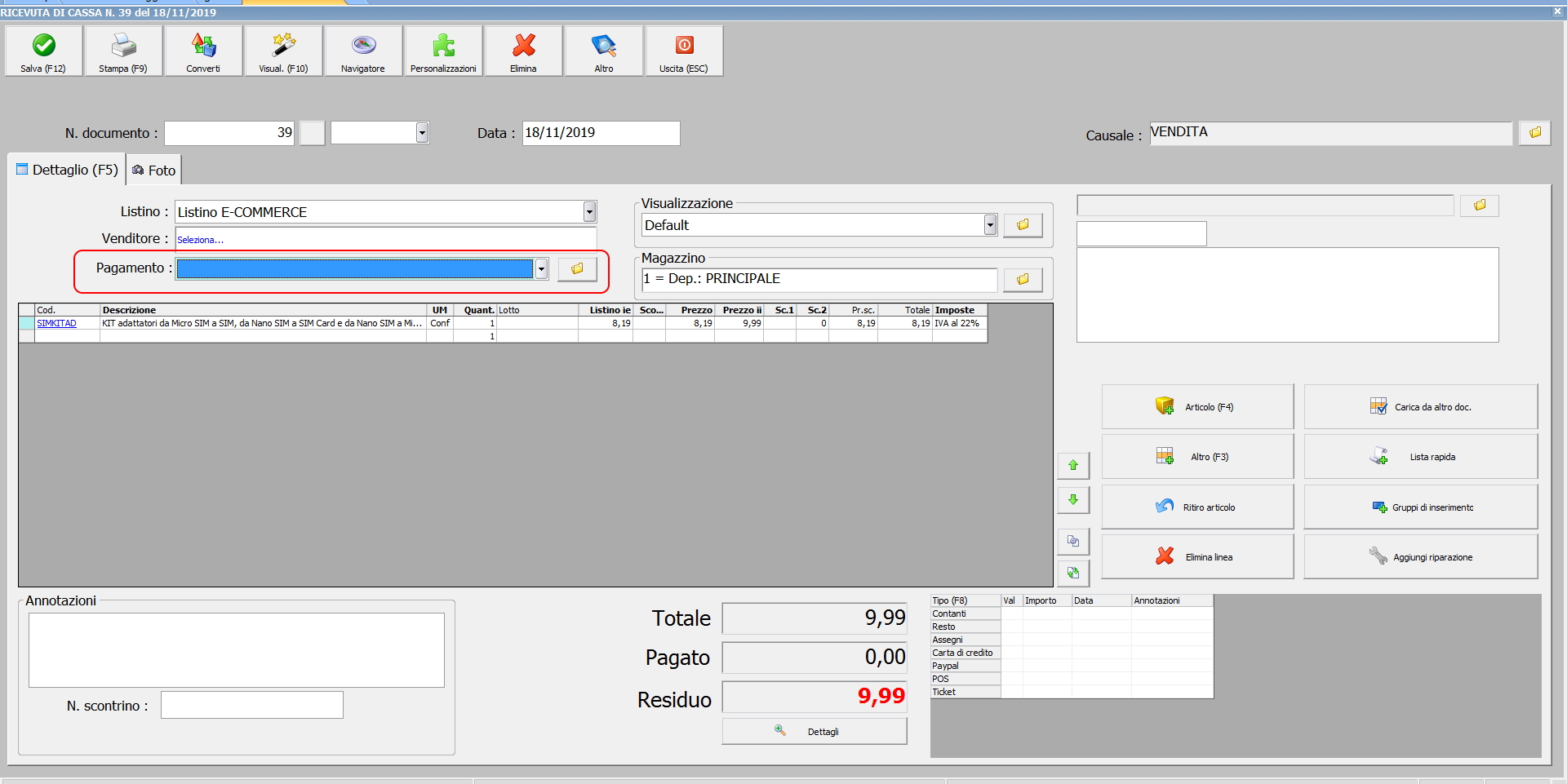Open the Navigatore
1567x784 pixels.
point(363,51)
